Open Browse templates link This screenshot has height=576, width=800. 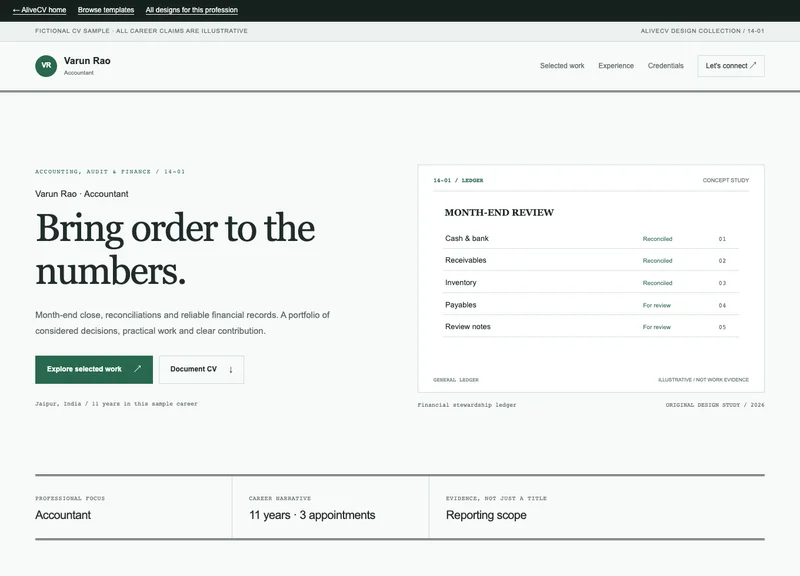(x=106, y=10)
